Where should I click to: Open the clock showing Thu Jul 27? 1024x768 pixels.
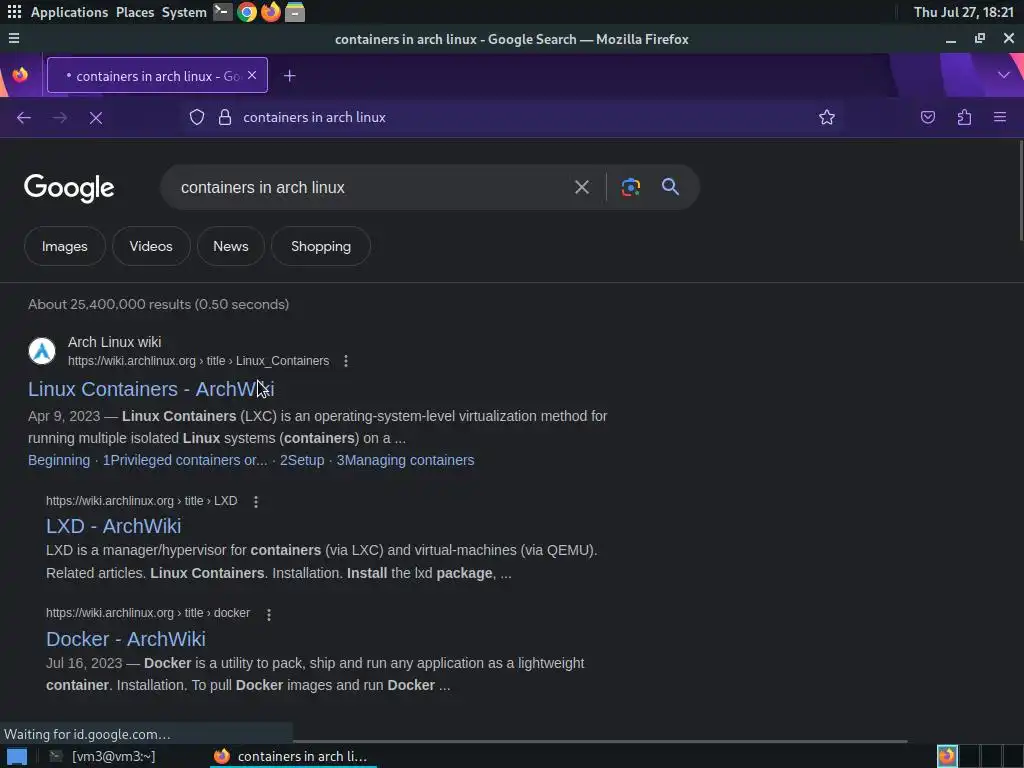[x=963, y=12]
